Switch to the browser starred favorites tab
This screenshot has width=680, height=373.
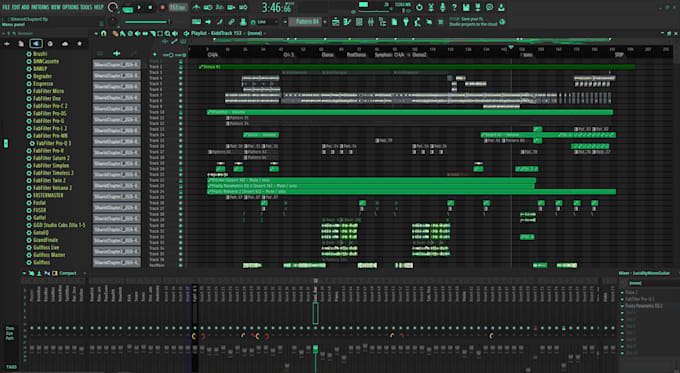(x=79, y=44)
